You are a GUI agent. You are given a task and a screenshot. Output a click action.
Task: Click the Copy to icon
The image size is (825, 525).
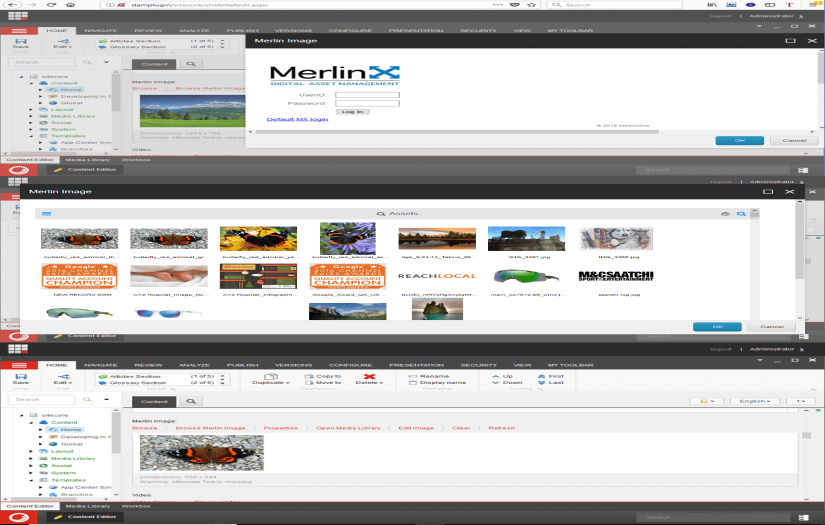[309, 377]
